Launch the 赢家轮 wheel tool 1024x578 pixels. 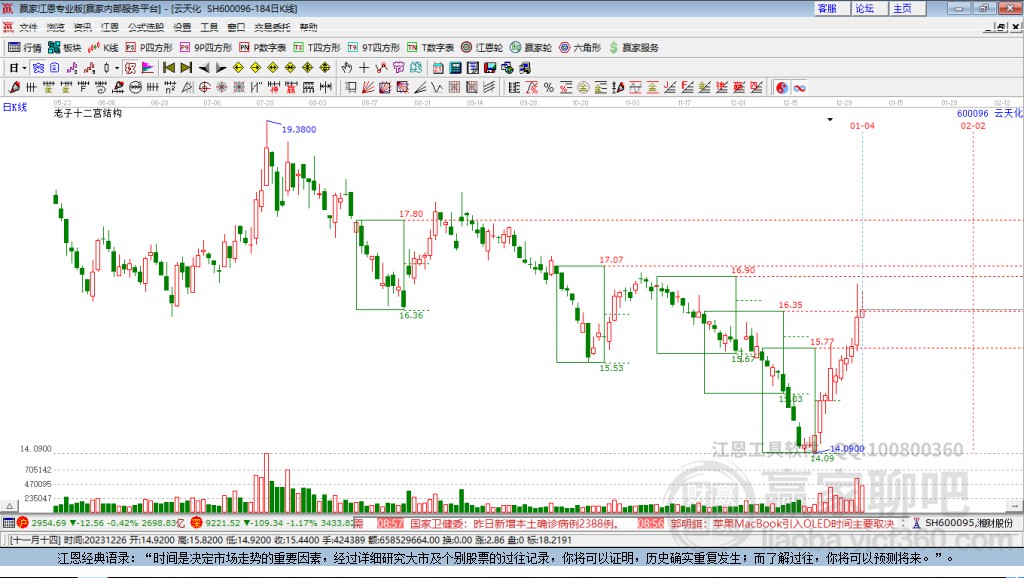(531, 48)
